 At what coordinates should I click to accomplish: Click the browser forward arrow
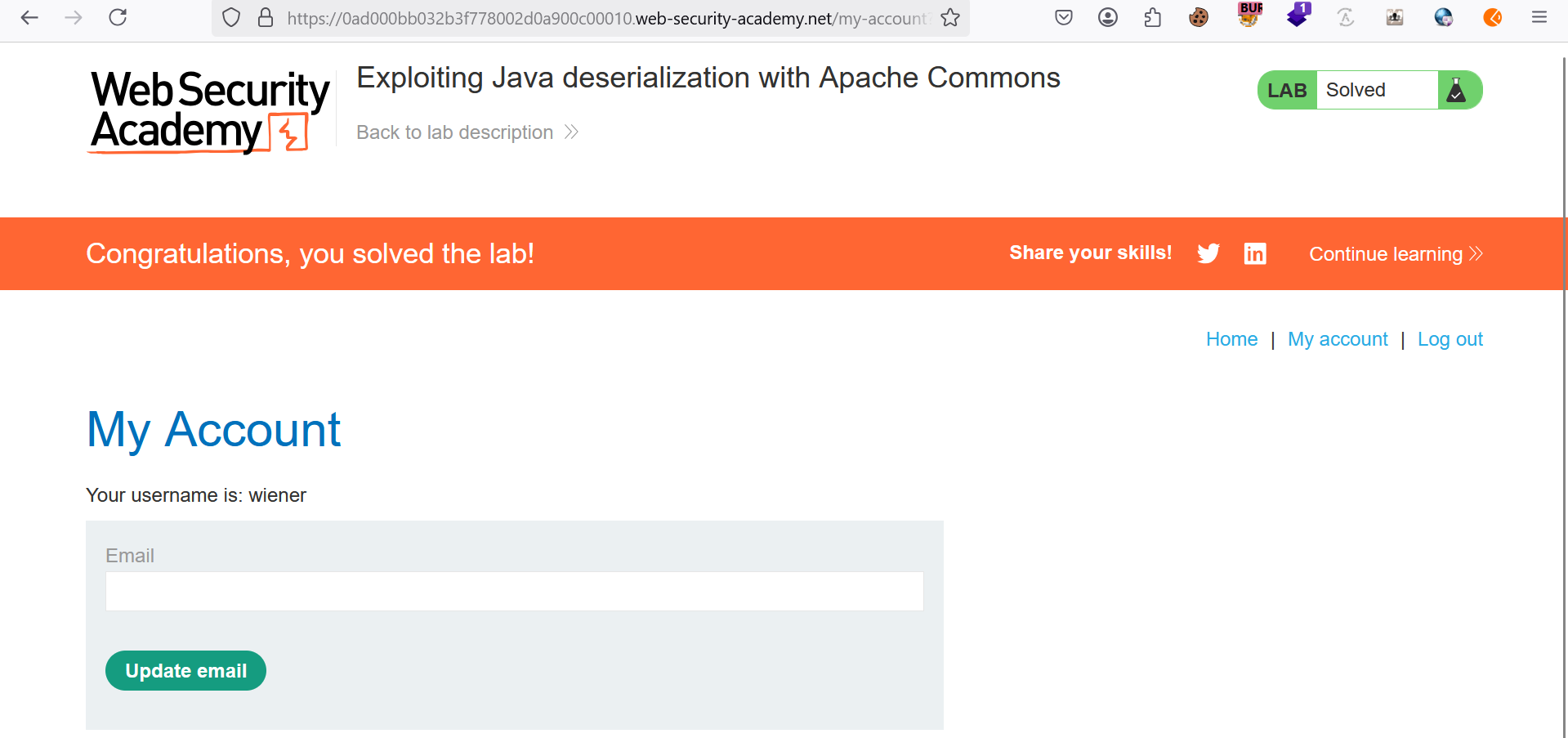(x=74, y=17)
